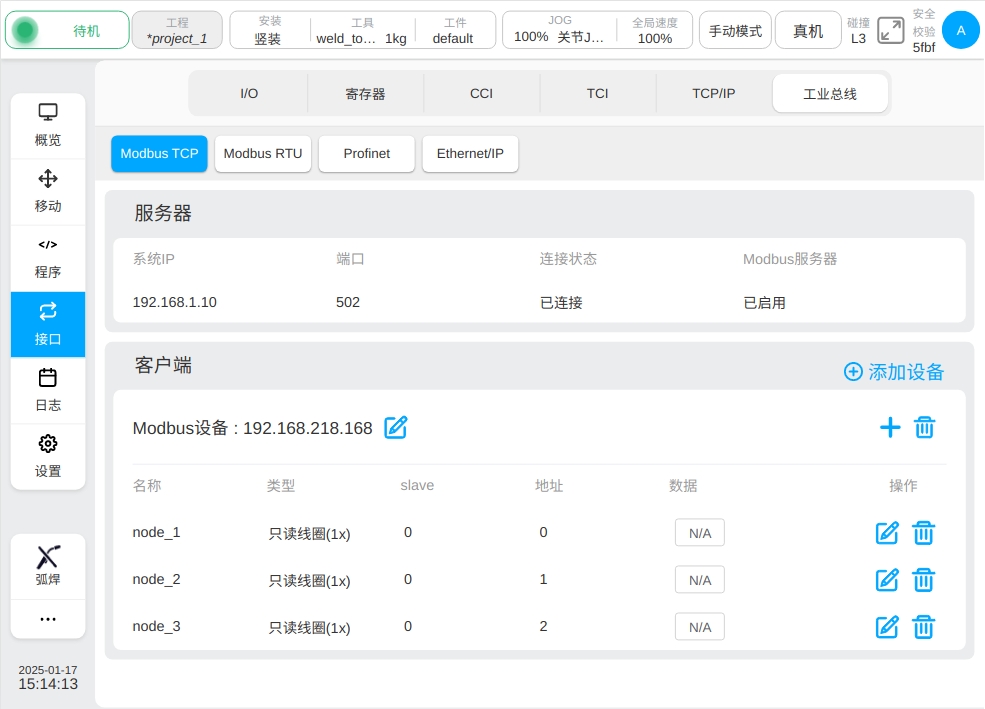Screen dimensions: 985x709
Task: Toggle 手动模式 manual mode
Action: pyautogui.click(x=735, y=31)
